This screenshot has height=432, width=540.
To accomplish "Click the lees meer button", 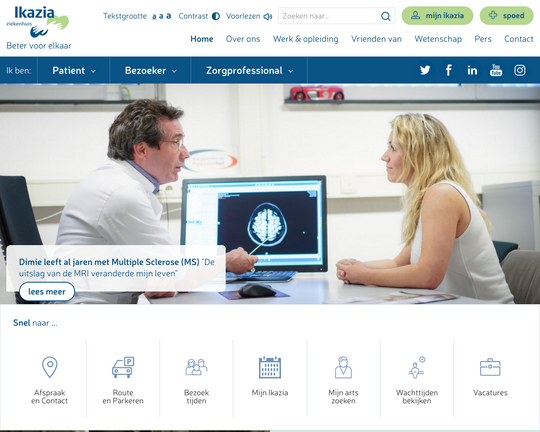I will pyautogui.click(x=47, y=292).
